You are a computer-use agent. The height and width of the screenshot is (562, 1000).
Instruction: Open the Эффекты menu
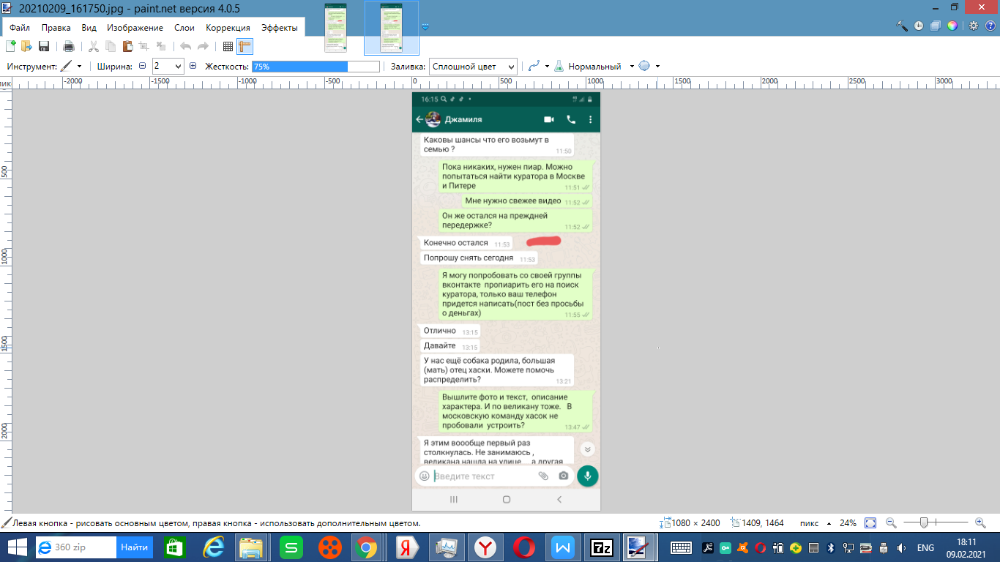[279, 27]
